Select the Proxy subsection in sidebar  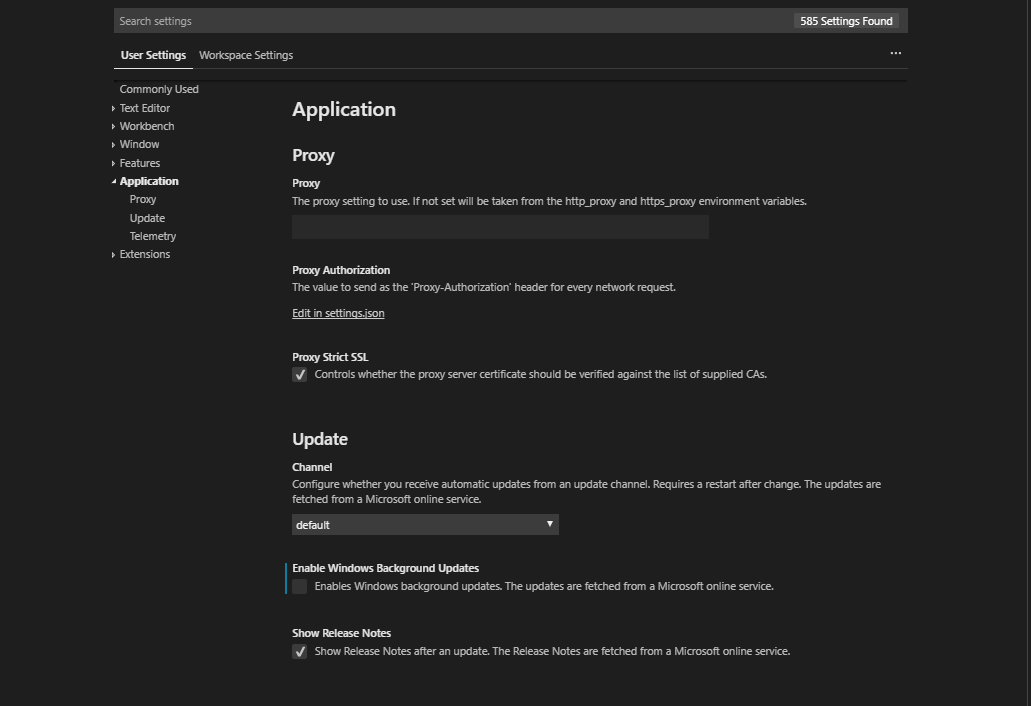click(142, 199)
